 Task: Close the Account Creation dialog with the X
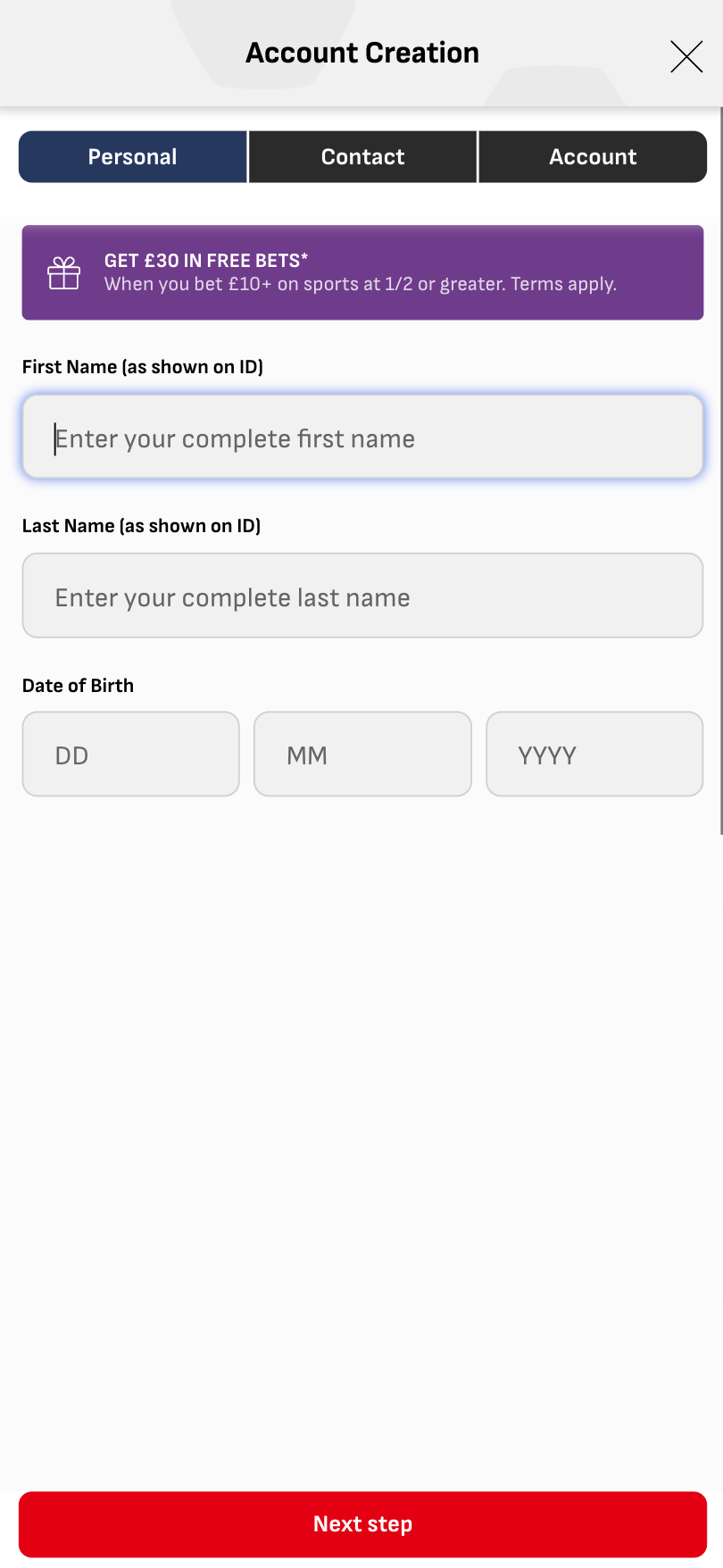tap(686, 57)
